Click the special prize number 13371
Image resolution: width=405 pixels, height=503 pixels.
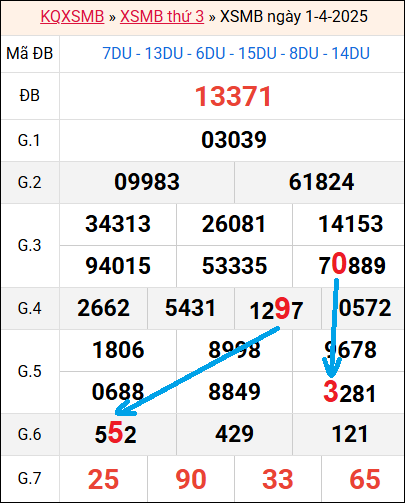pyautogui.click(x=233, y=97)
